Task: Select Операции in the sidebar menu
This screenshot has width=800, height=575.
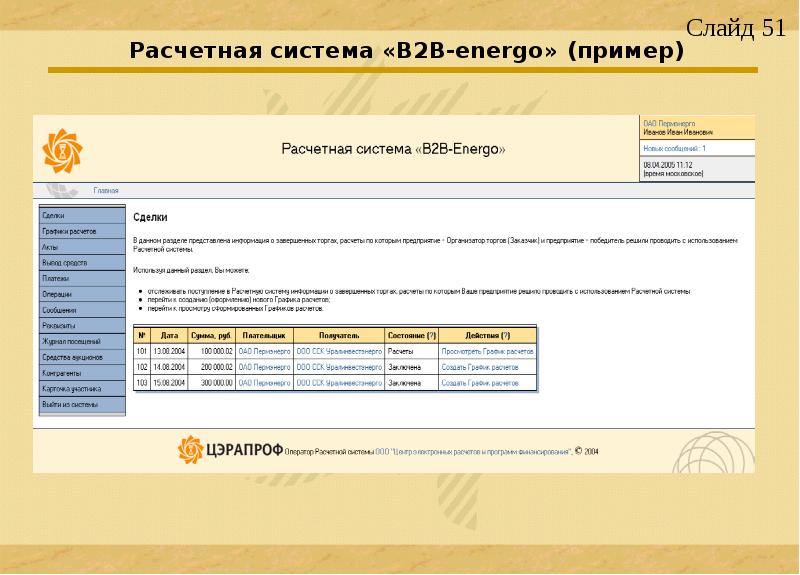Action: click(82, 294)
